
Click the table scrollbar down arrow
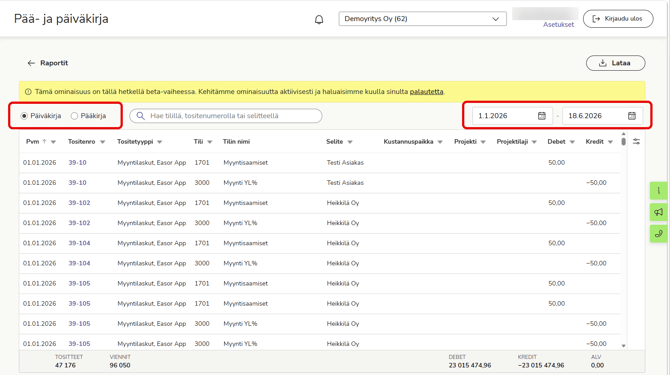623,346
